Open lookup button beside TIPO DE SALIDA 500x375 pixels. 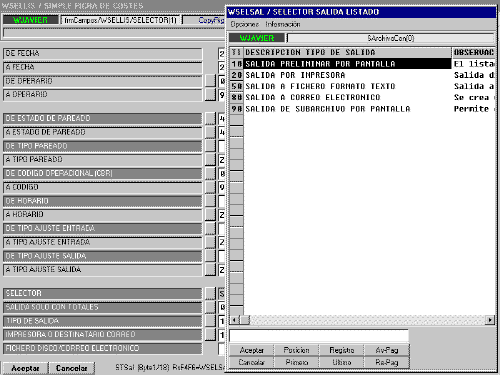click(x=210, y=321)
